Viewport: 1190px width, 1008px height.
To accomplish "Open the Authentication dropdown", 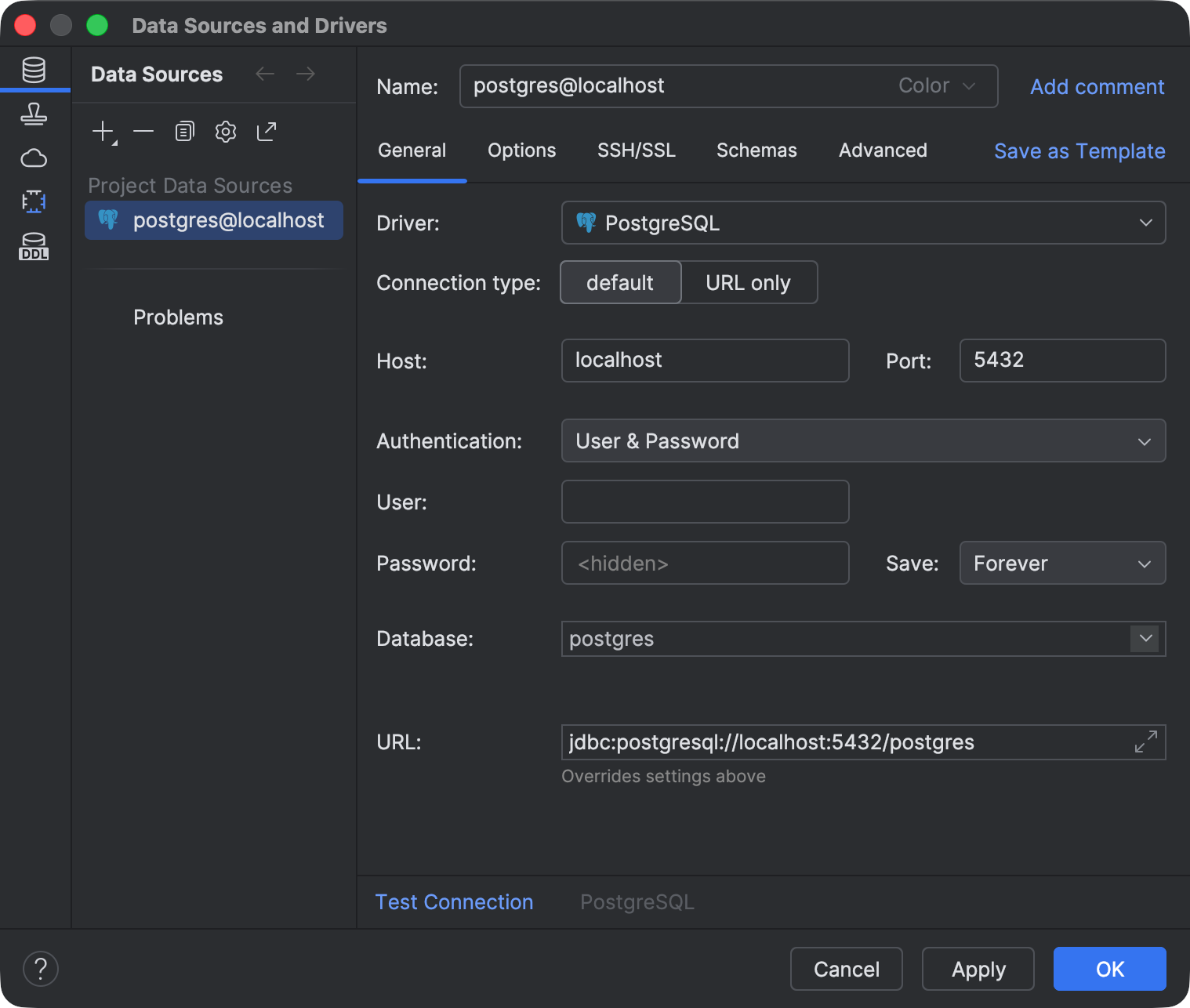I will pyautogui.click(x=864, y=441).
